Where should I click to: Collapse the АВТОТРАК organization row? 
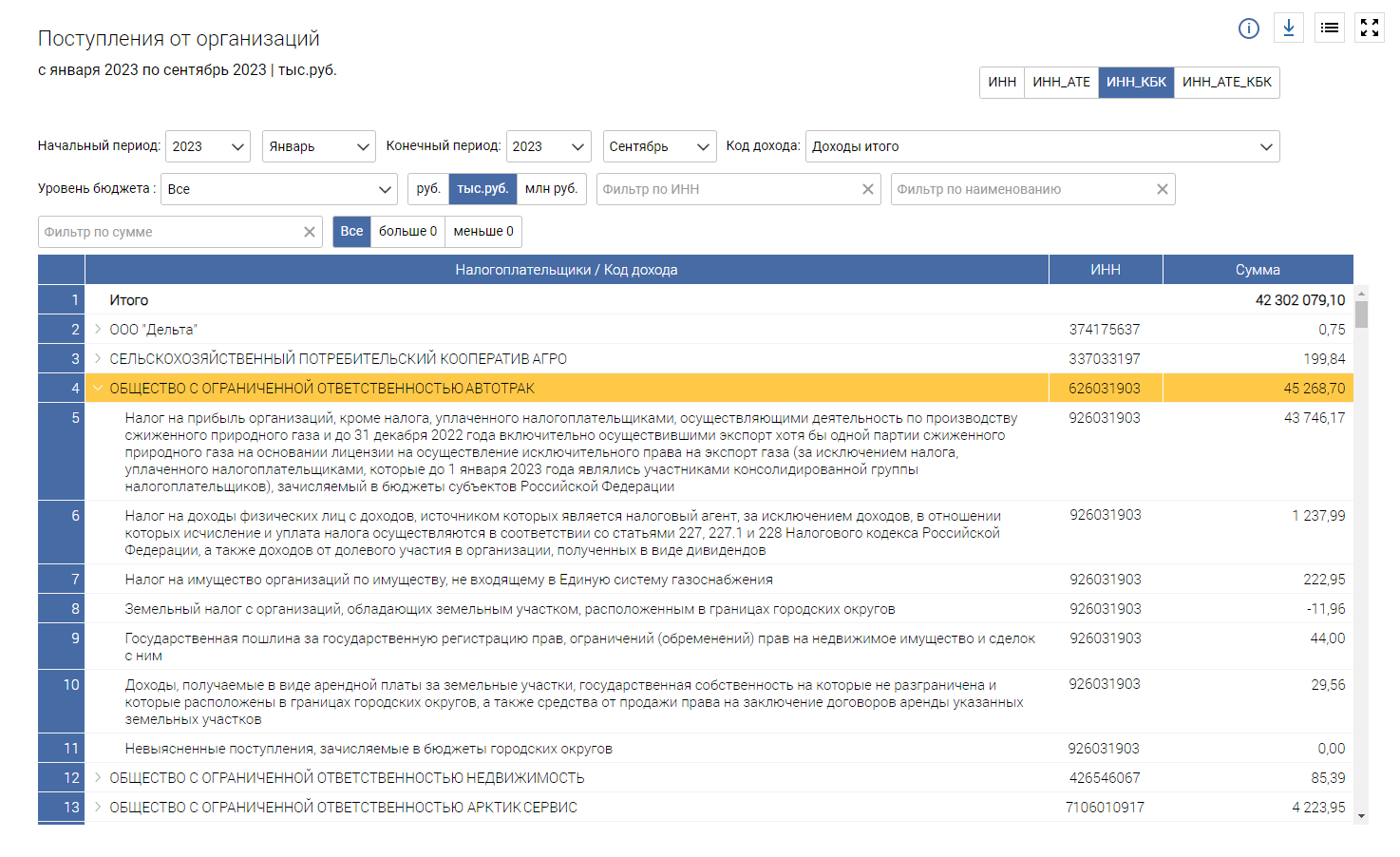click(x=97, y=388)
